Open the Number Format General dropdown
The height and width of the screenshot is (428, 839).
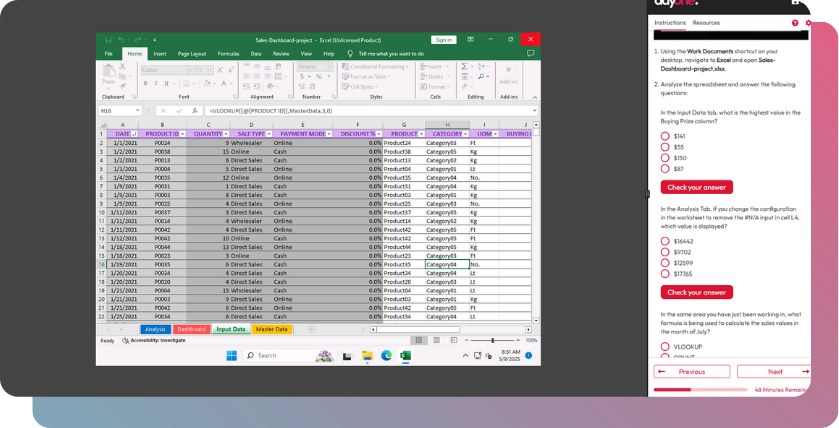click(330, 67)
